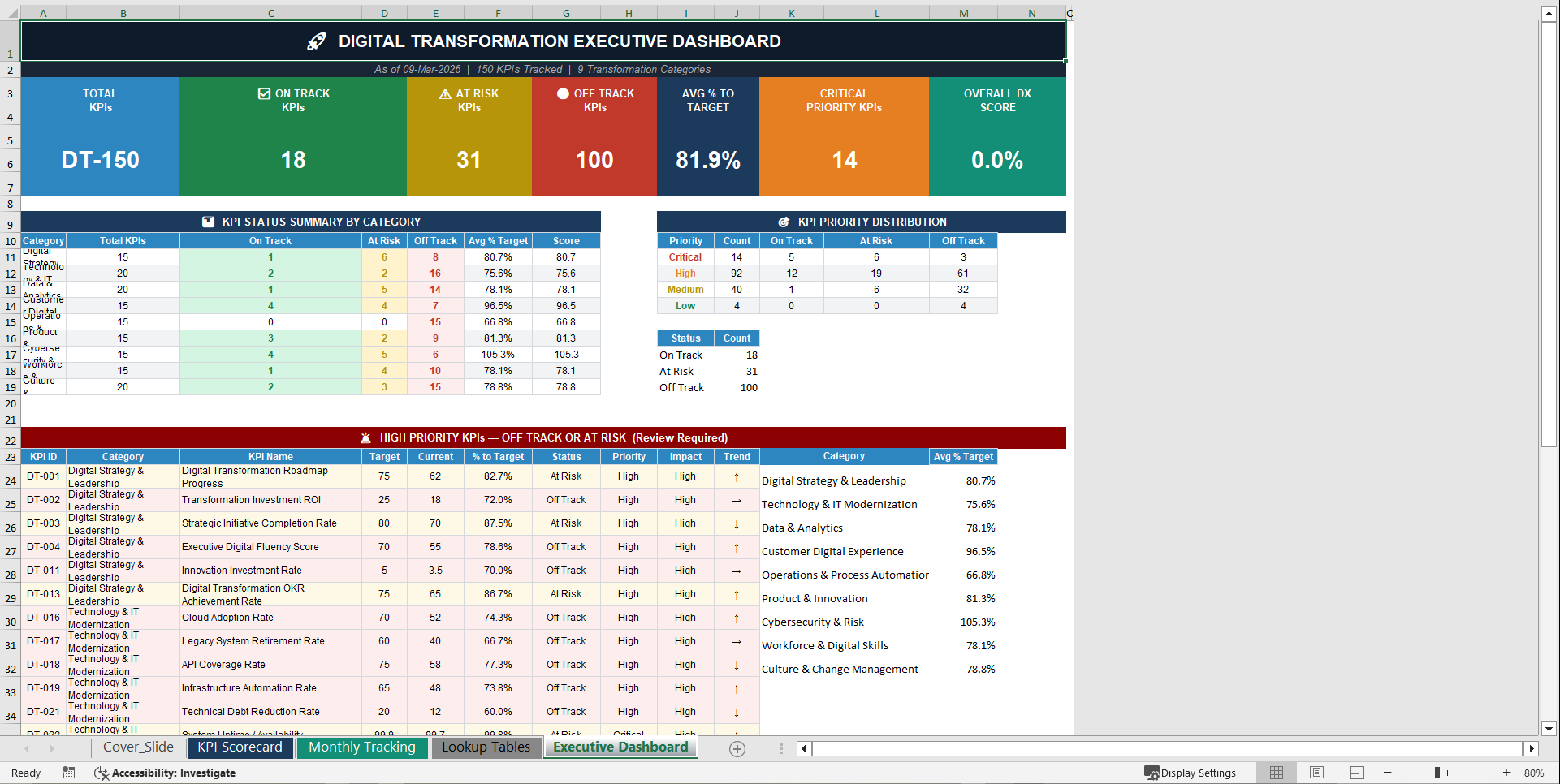The width and height of the screenshot is (1560, 784).
Task: Open the sheet tab options ellipsis
Action: coord(781,748)
